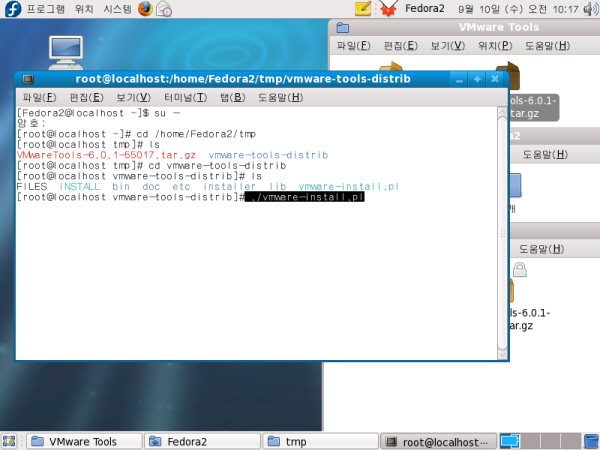This screenshot has width=600, height=450.
Task: Click the selected tar.gz file label in VMware Tools
Action: click(533, 107)
